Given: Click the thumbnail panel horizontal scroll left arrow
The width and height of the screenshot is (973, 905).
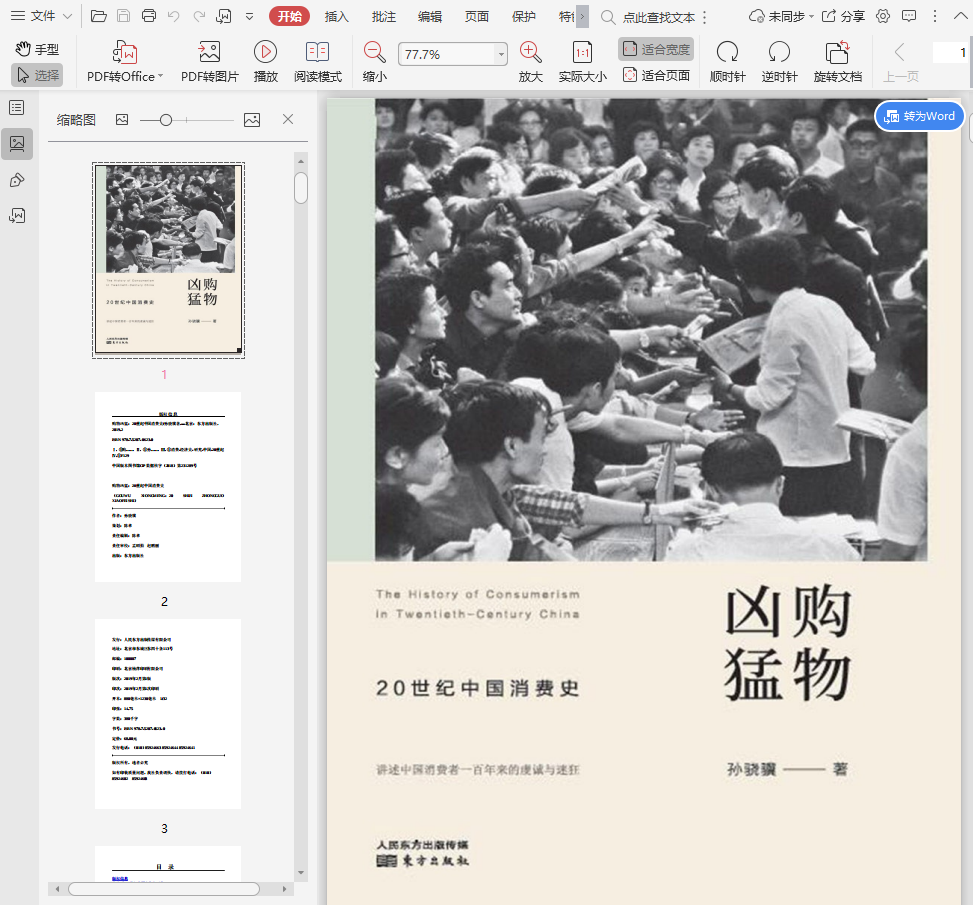Looking at the screenshot, I should pos(57,889).
